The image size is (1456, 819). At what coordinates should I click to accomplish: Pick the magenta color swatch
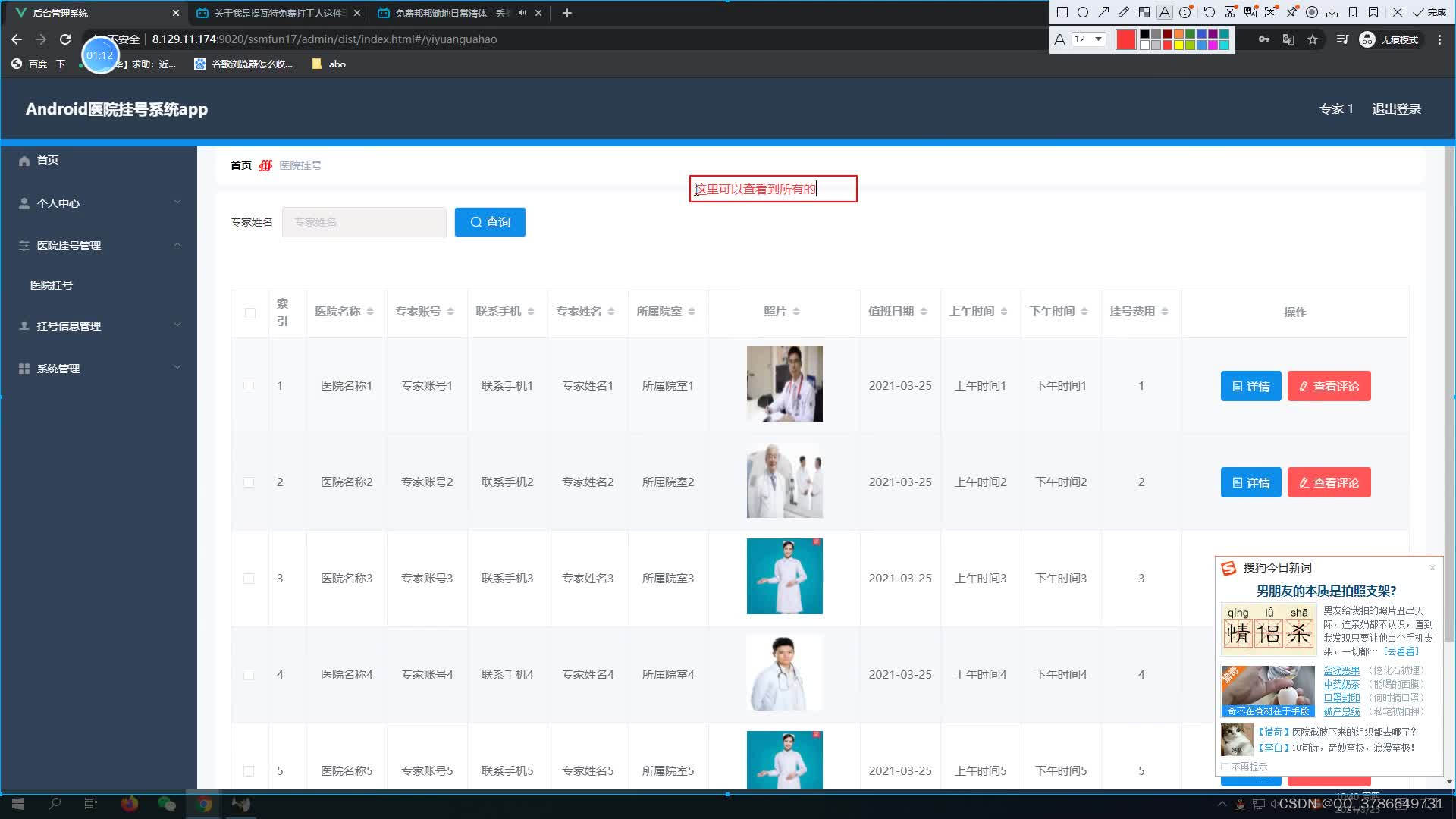1213,45
